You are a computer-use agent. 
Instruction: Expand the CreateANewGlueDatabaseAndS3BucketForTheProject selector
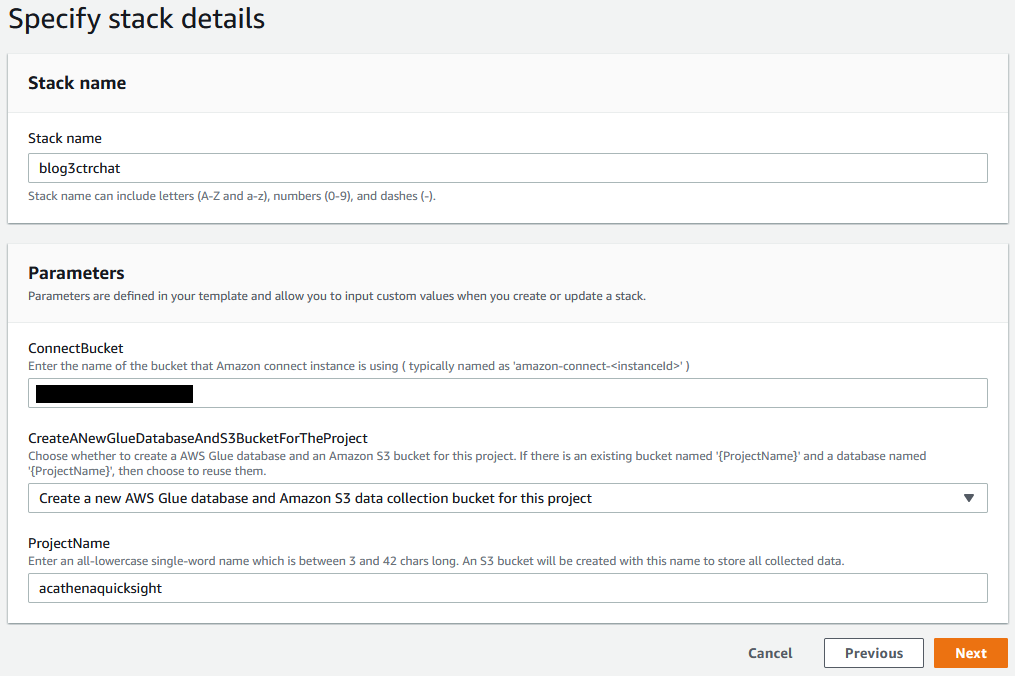507,497
